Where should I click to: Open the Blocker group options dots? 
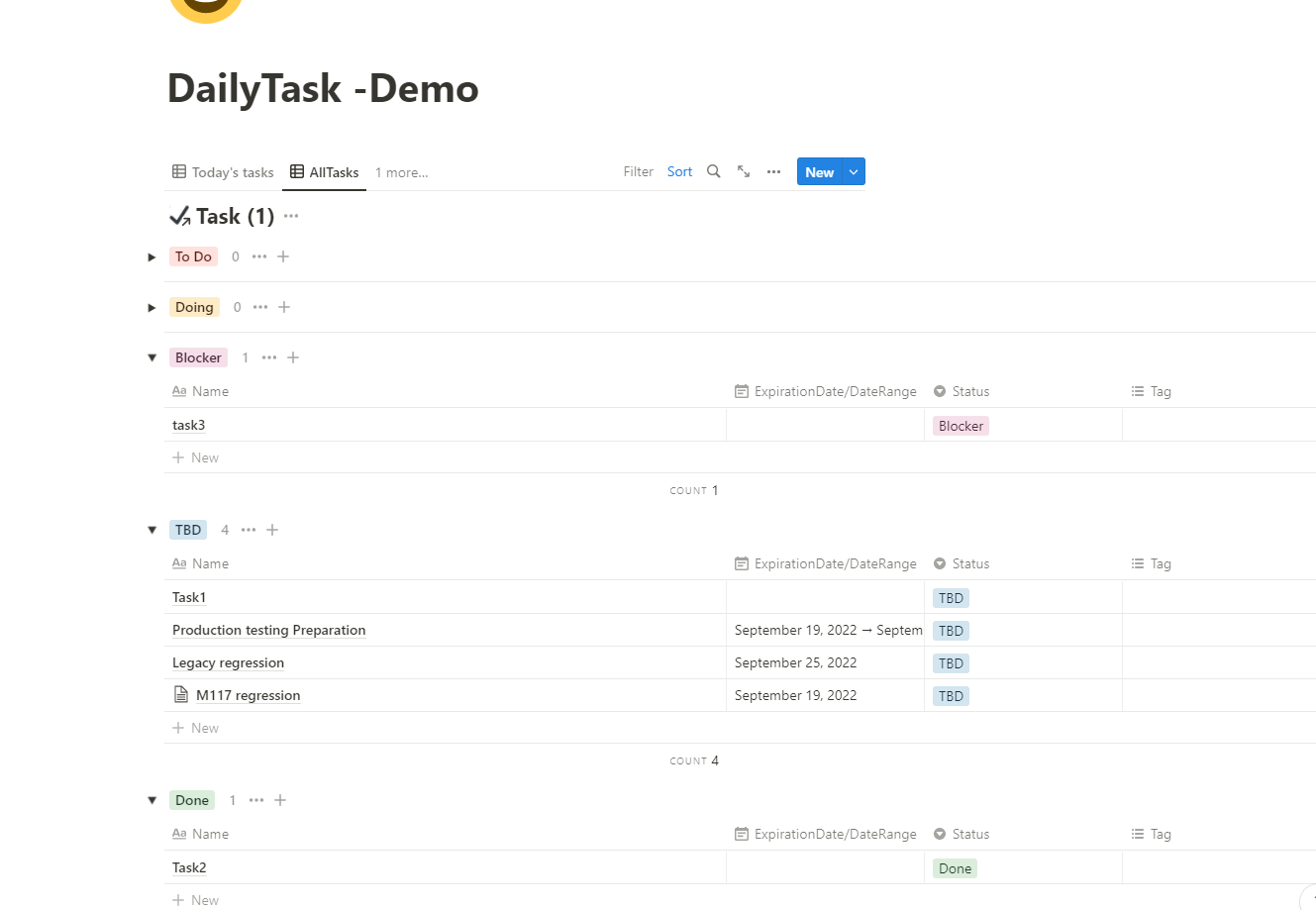269,357
